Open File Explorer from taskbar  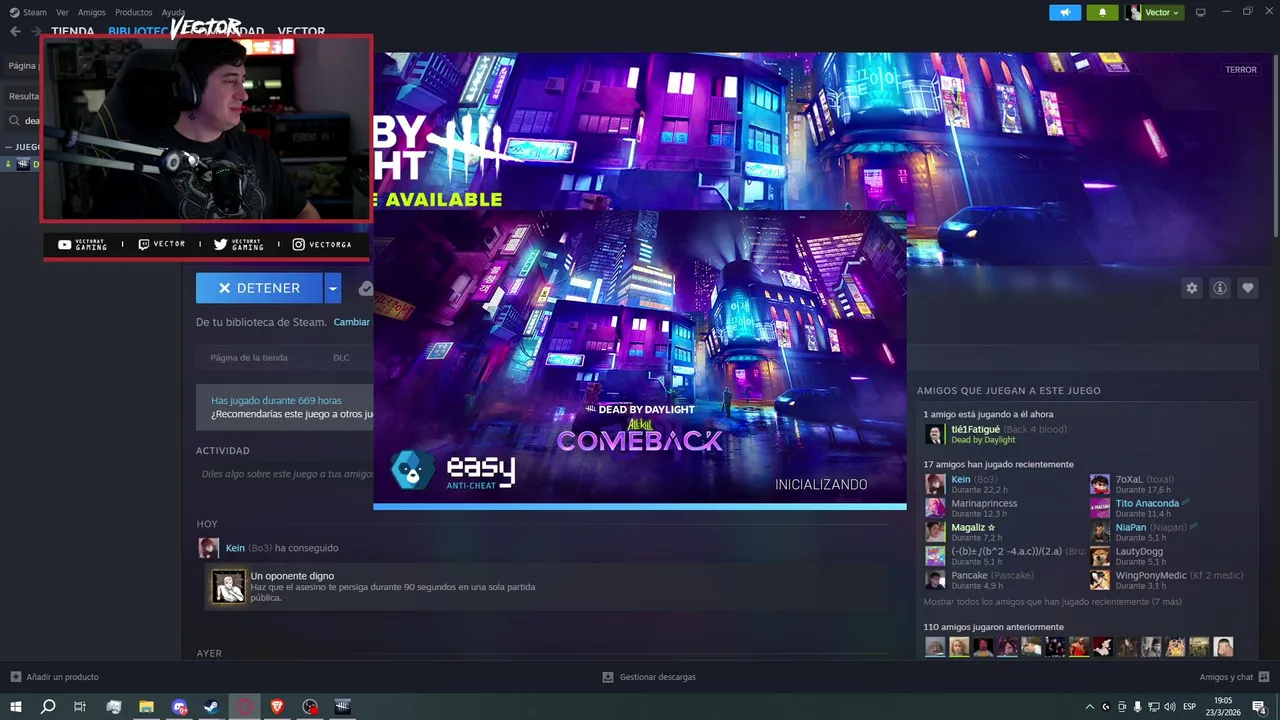point(146,707)
